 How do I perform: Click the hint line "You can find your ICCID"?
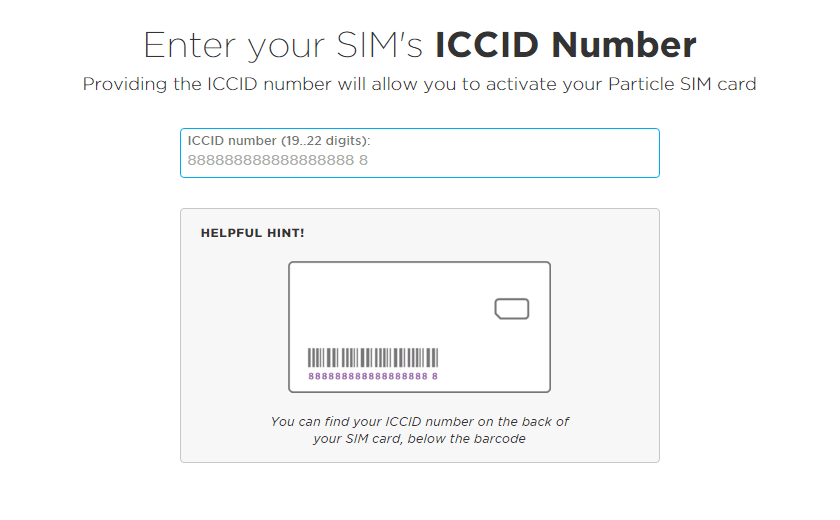[x=419, y=422]
